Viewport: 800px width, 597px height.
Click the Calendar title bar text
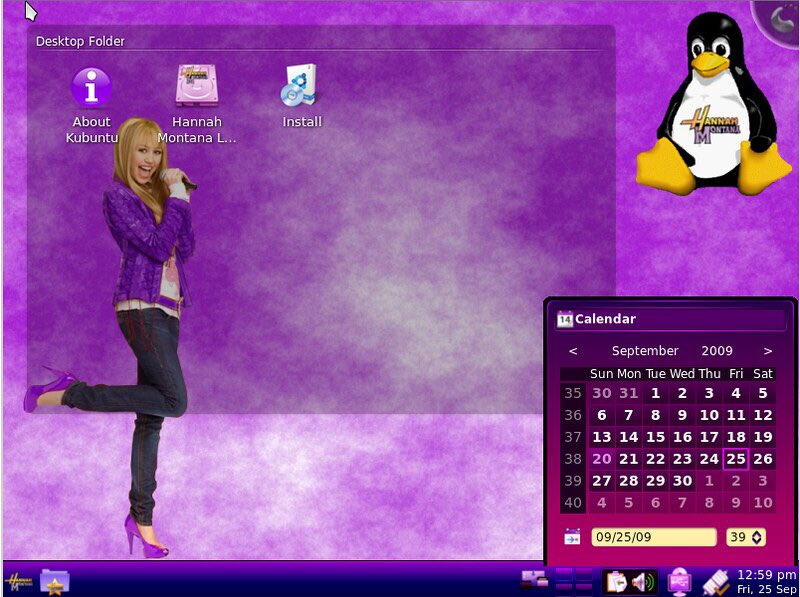605,319
